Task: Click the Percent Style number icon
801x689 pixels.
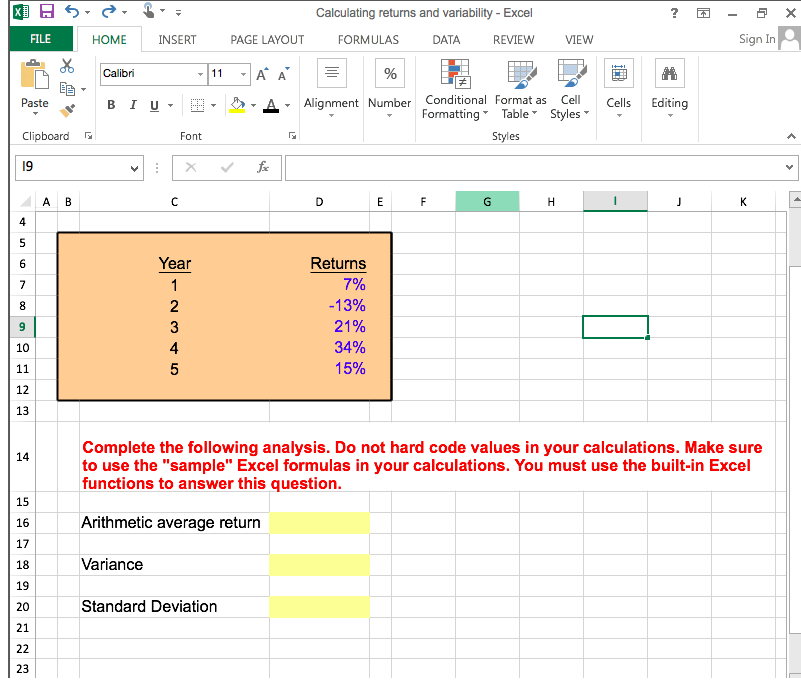Action: point(389,72)
